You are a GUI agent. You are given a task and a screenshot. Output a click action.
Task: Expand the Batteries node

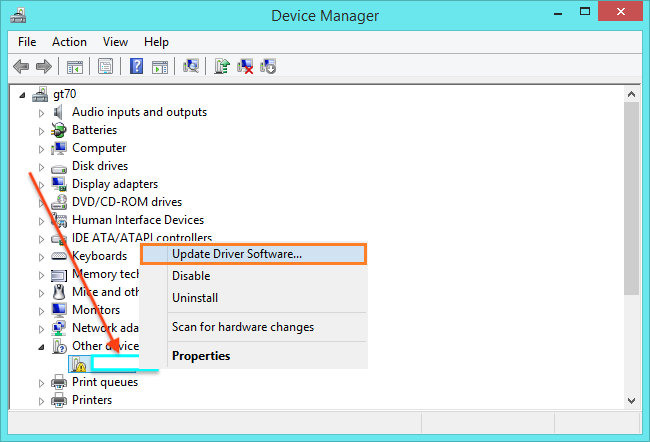pyautogui.click(x=41, y=131)
